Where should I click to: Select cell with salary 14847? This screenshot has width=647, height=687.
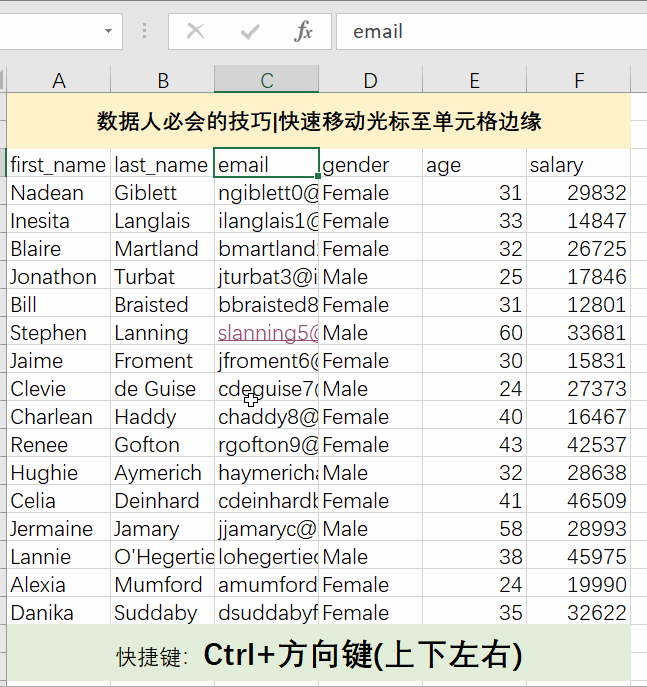(579, 220)
